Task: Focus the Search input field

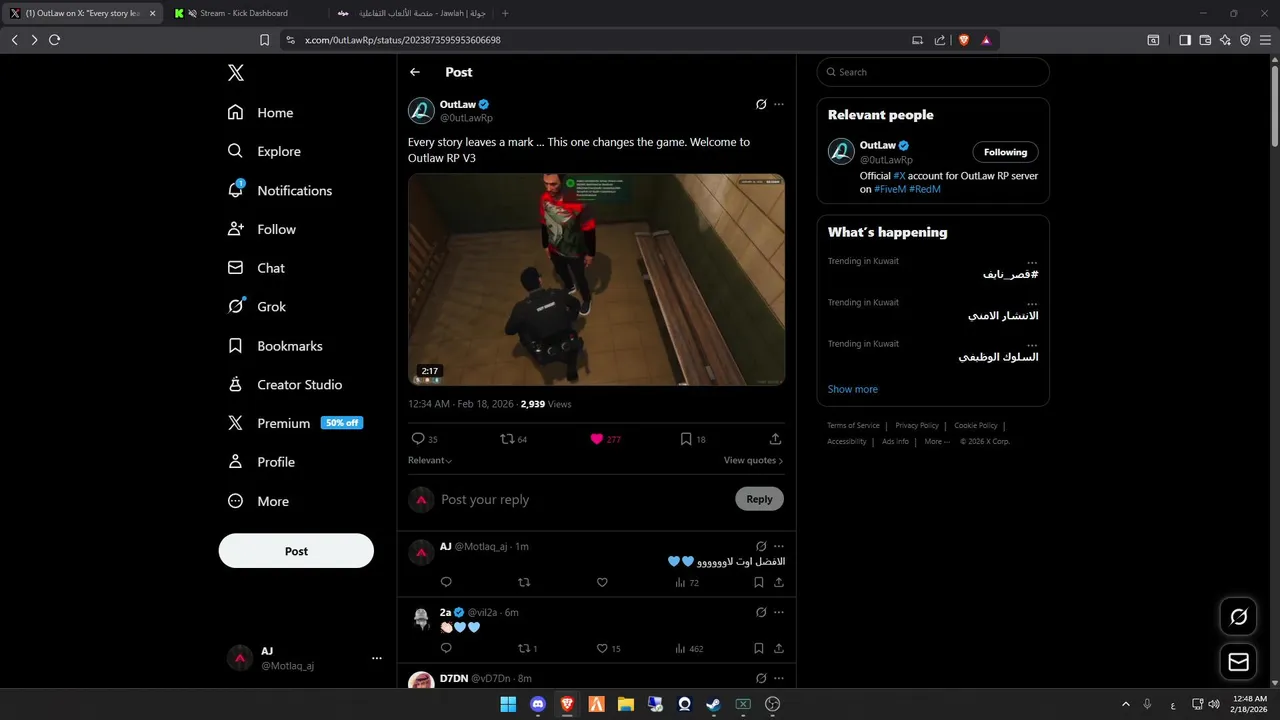Action: click(x=933, y=72)
